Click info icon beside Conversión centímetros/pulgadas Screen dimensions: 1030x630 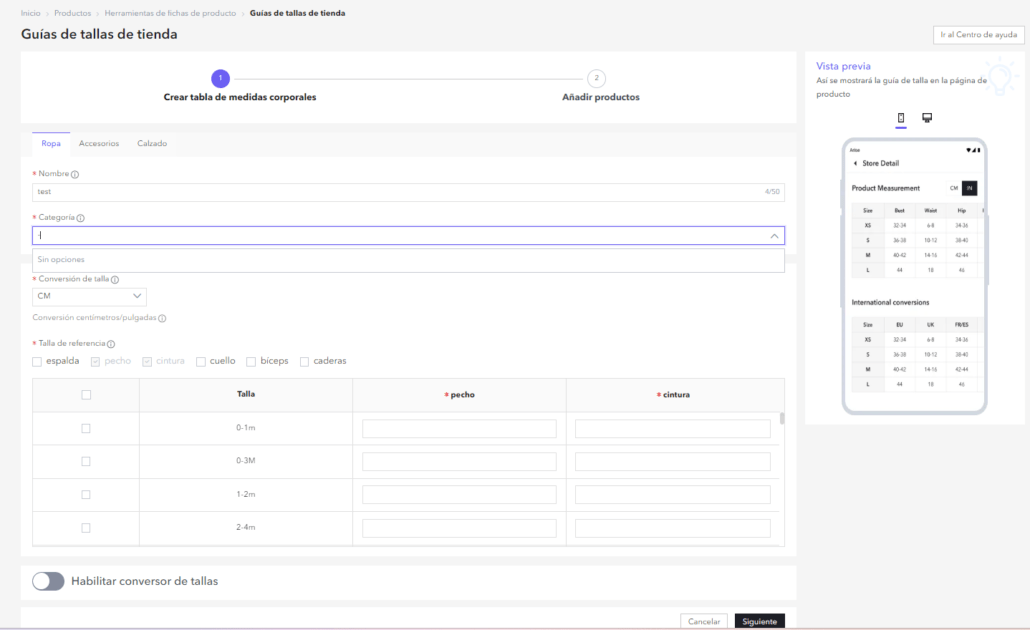pyautogui.click(x=162, y=318)
